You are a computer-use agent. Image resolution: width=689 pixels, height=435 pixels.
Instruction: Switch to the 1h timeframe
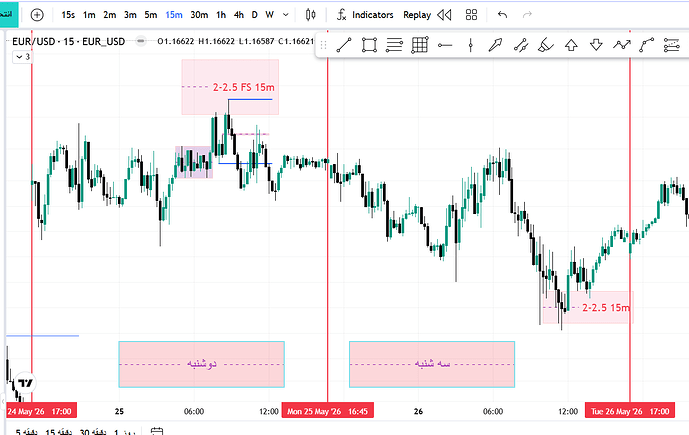(221, 15)
